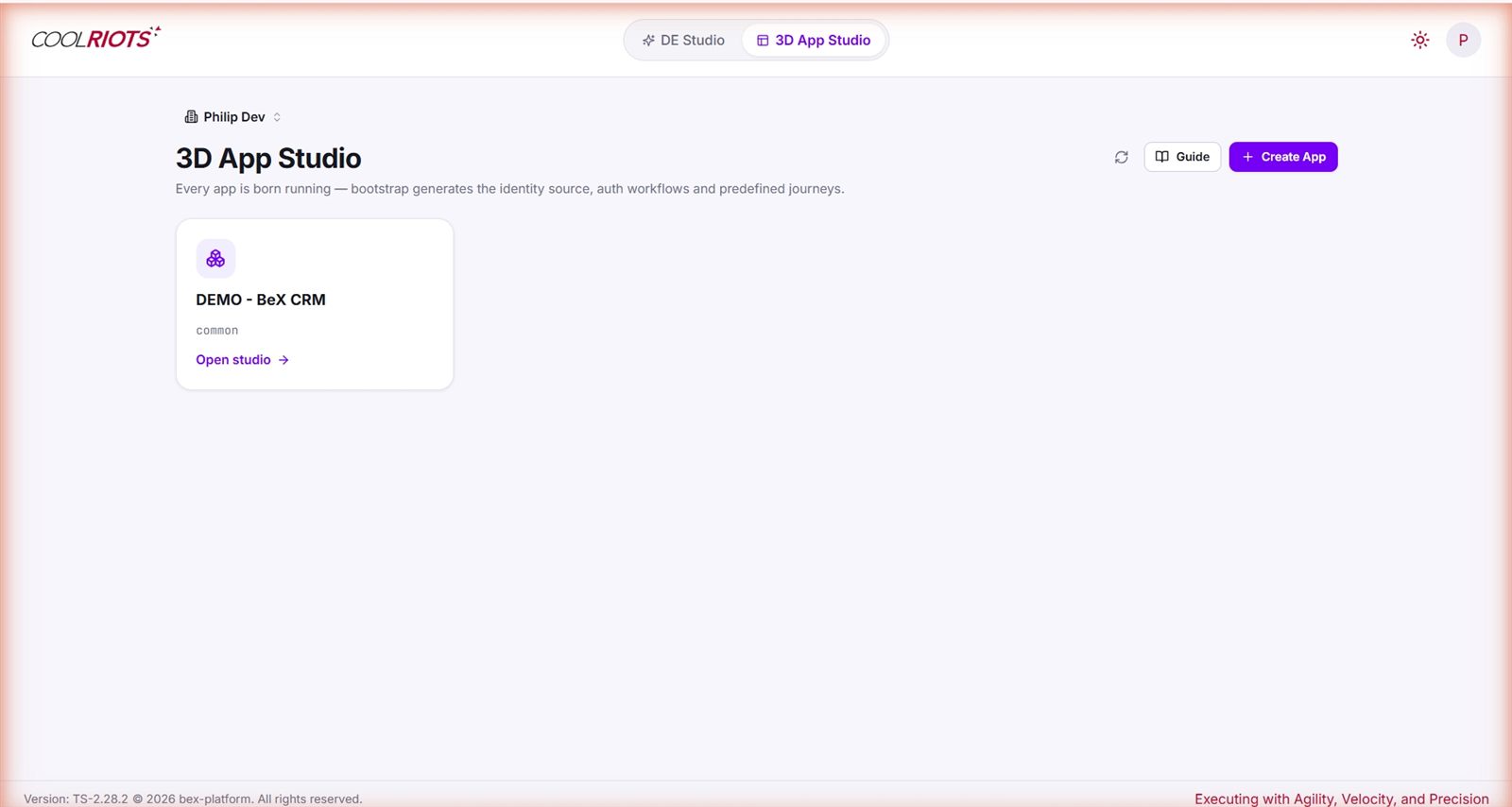Viewport: 1512px width, 807px height.
Task: Click the arrow next to Open studio
Action: click(x=283, y=360)
